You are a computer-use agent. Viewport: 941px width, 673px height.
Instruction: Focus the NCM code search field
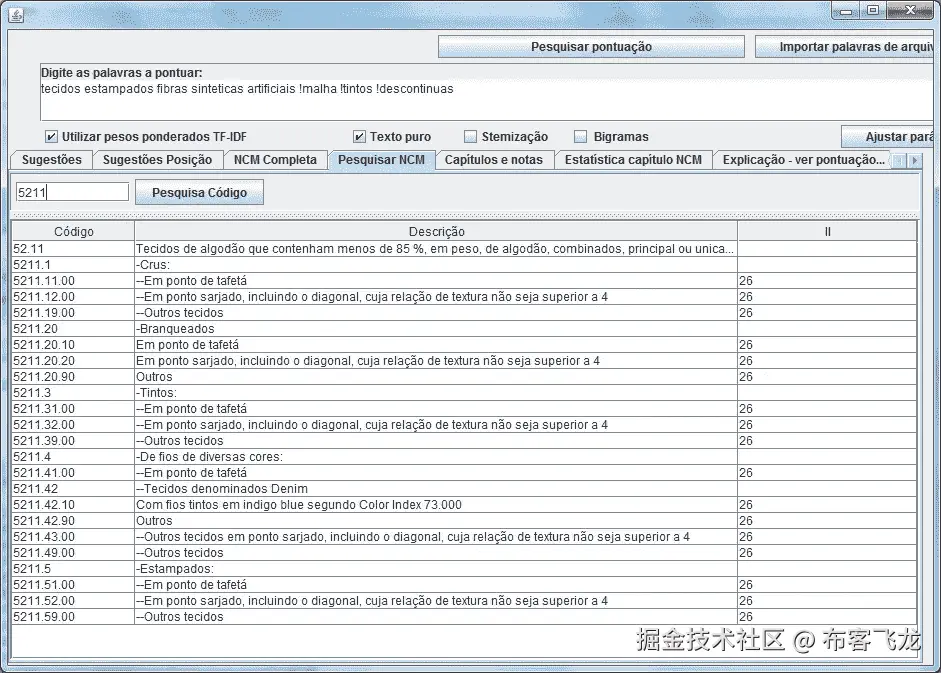point(72,192)
